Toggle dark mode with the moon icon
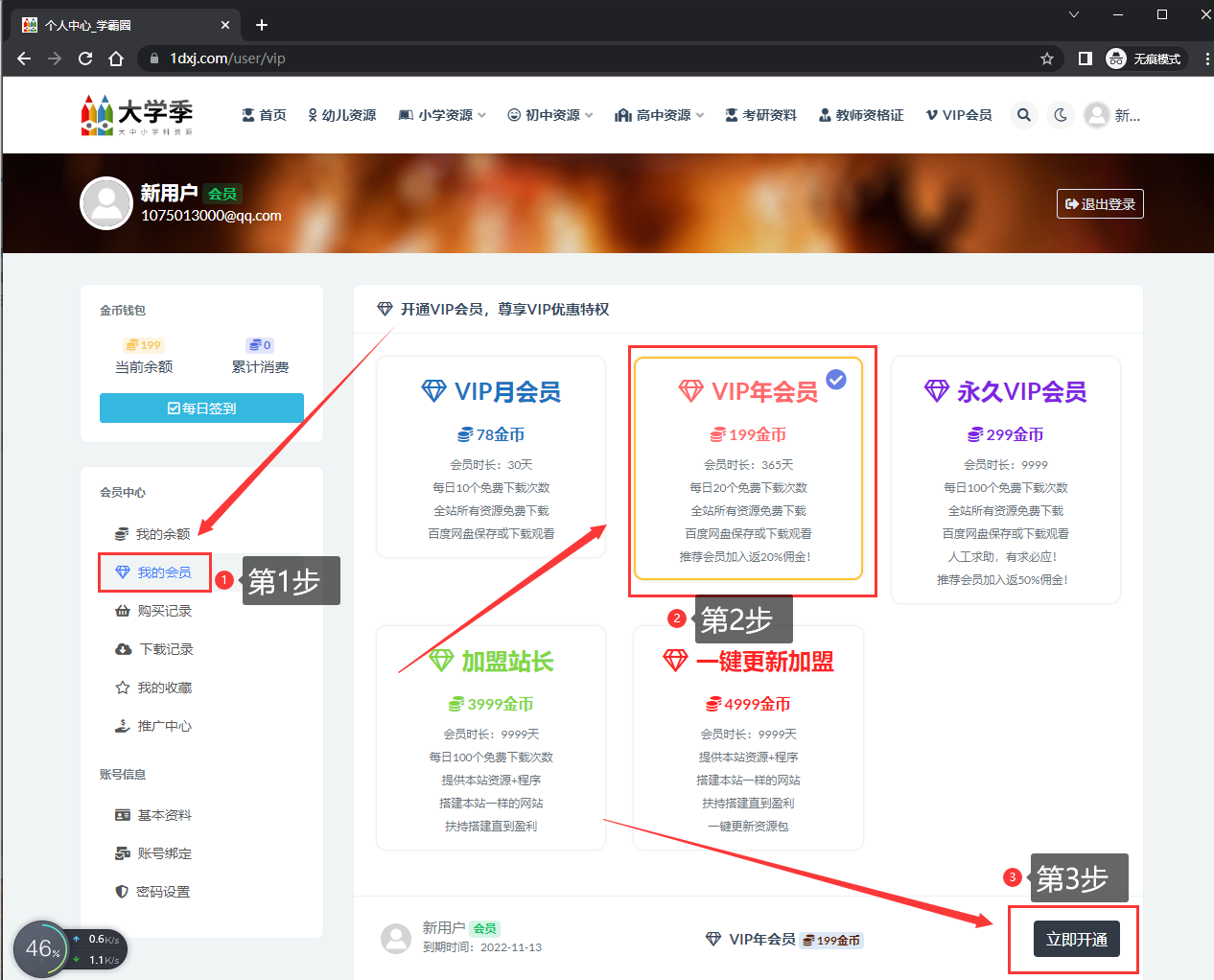 coord(1061,115)
